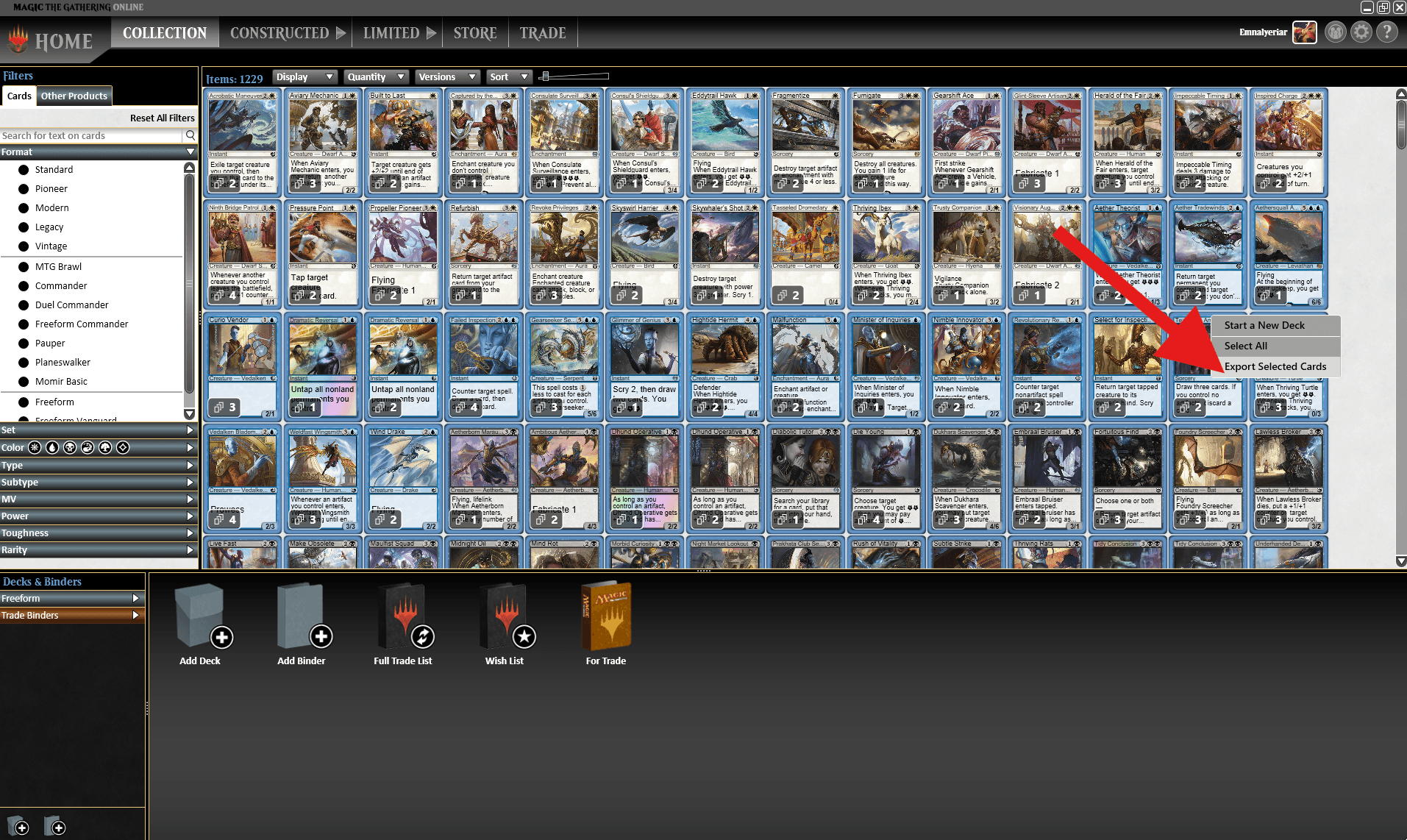Viewport: 1407px width, 840px height.
Task: Click Reset All Filters
Action: 161,118
